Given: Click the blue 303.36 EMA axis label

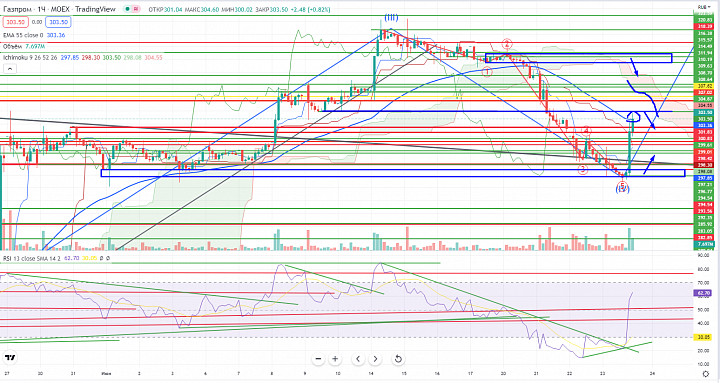Looking at the screenshot, I should [704, 125].
